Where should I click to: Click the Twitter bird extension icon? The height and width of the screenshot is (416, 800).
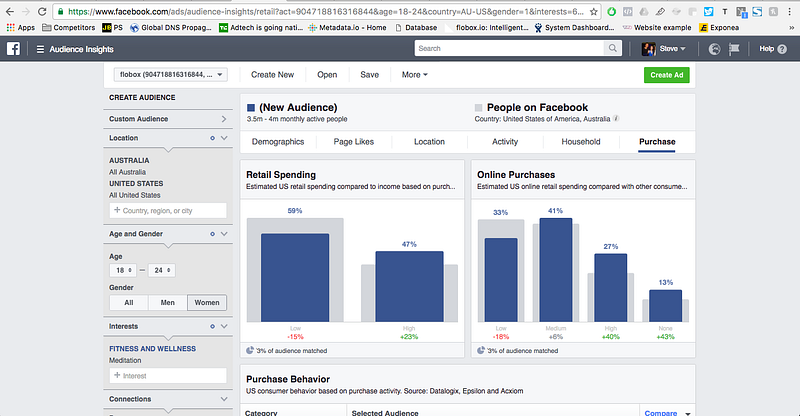pos(709,11)
